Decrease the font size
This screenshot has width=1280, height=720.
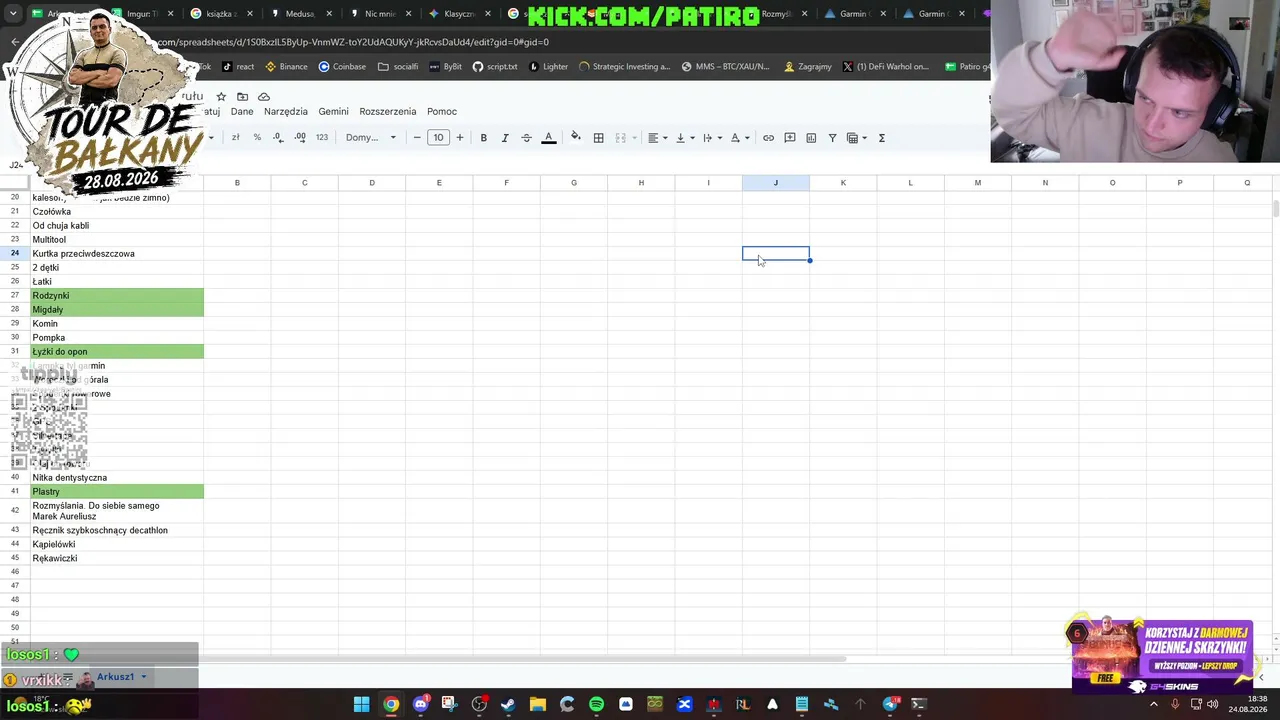tap(417, 138)
